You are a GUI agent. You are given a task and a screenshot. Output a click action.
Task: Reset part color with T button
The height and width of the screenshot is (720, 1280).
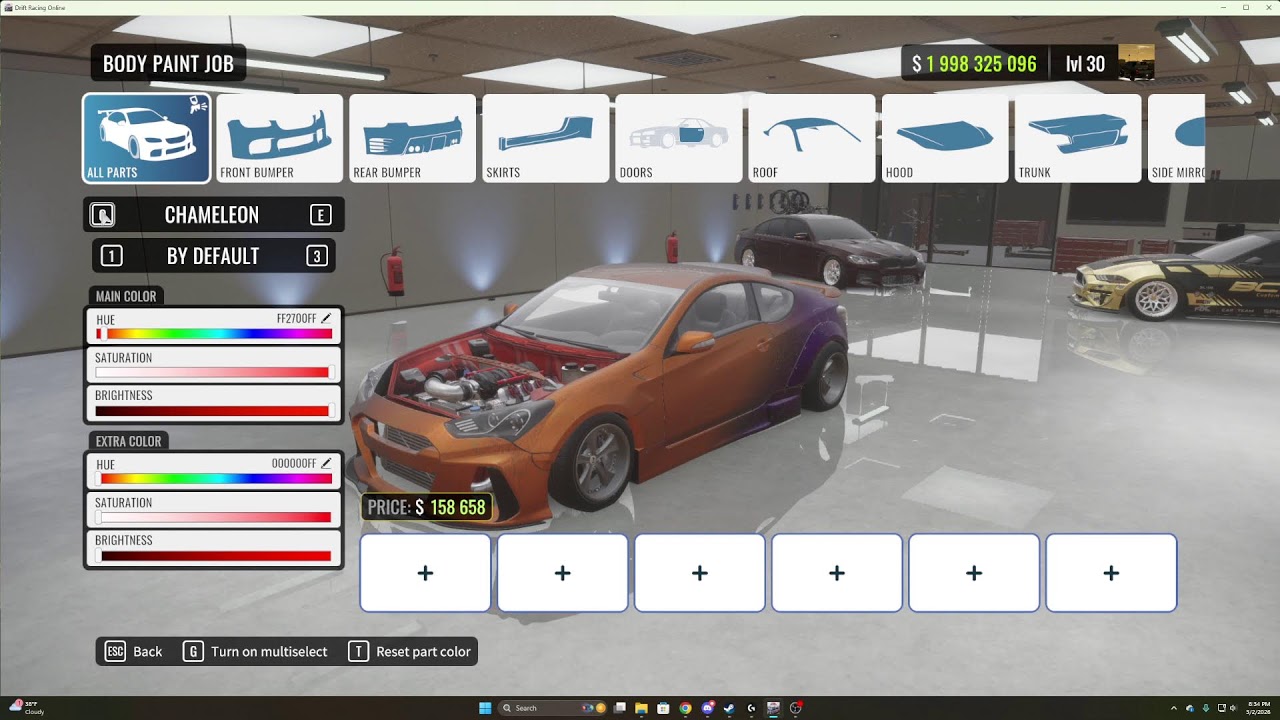tap(409, 651)
